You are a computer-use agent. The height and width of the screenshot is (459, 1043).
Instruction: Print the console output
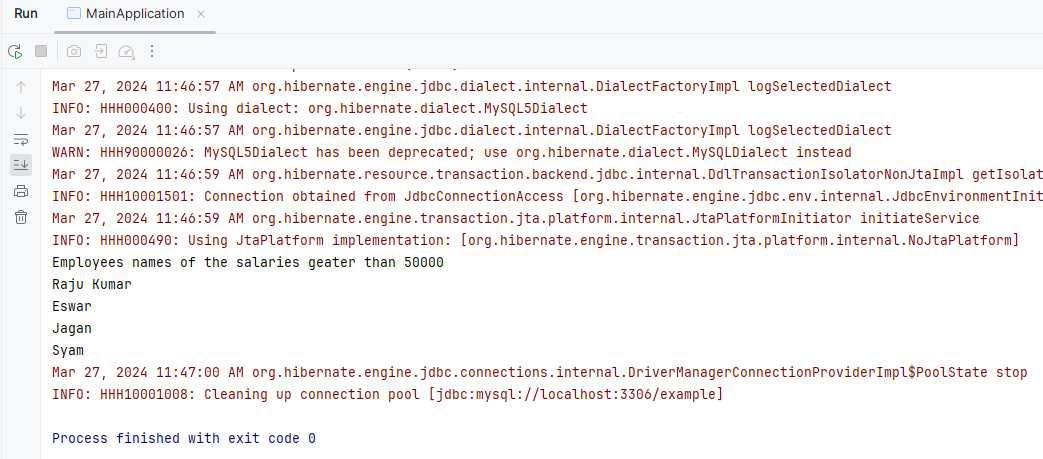(x=21, y=192)
